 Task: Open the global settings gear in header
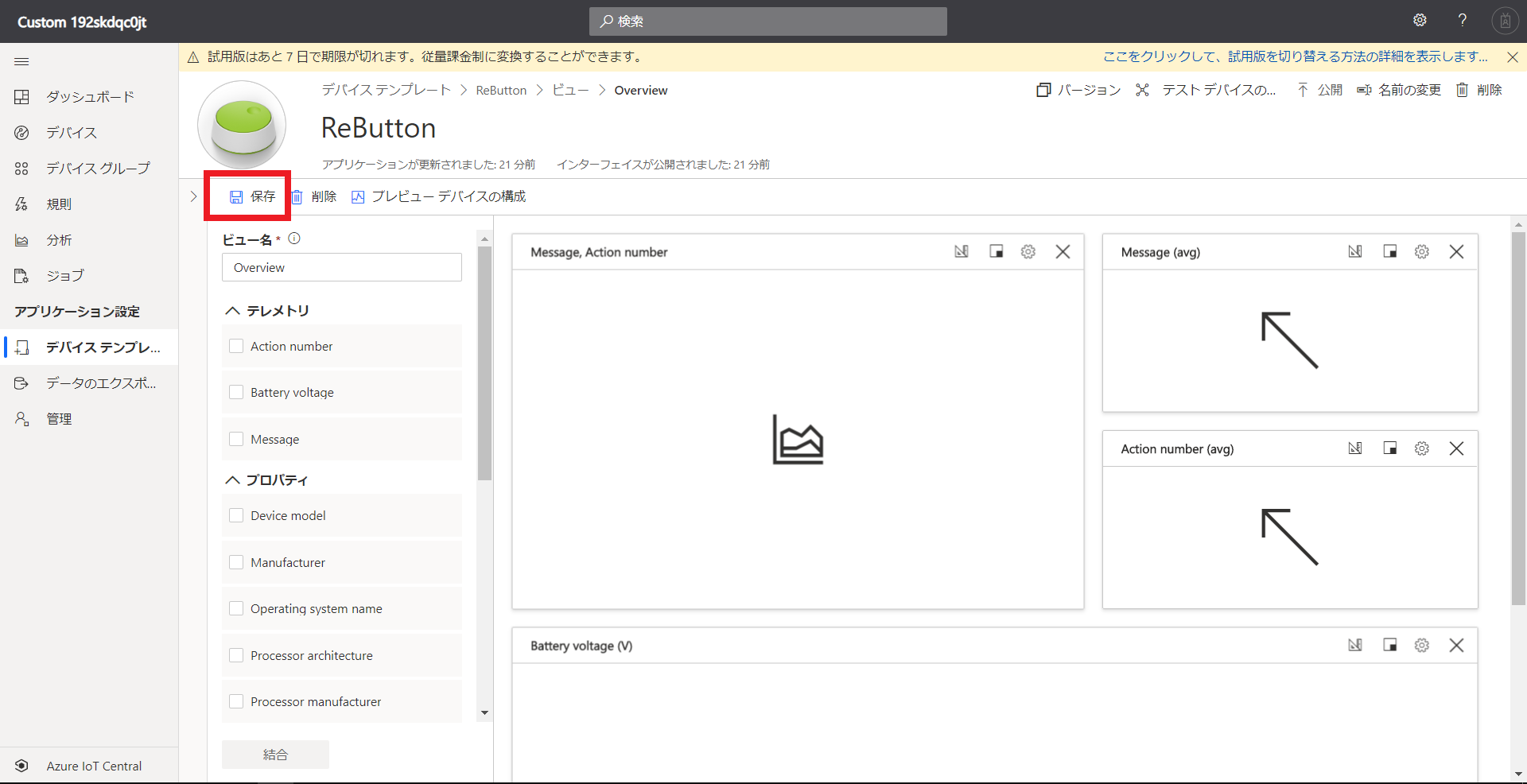pos(1420,21)
